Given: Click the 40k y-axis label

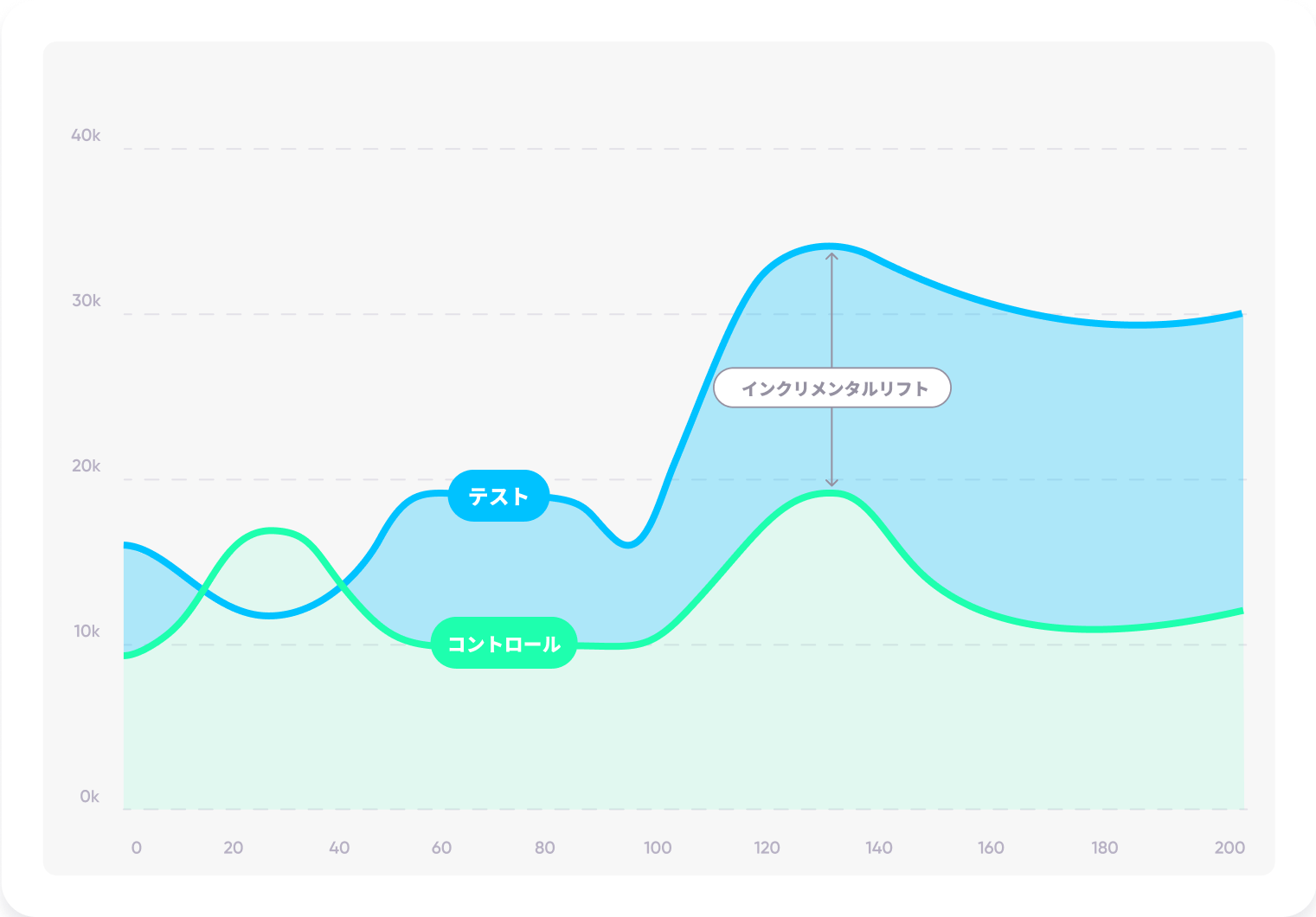Looking at the screenshot, I should click(x=86, y=136).
